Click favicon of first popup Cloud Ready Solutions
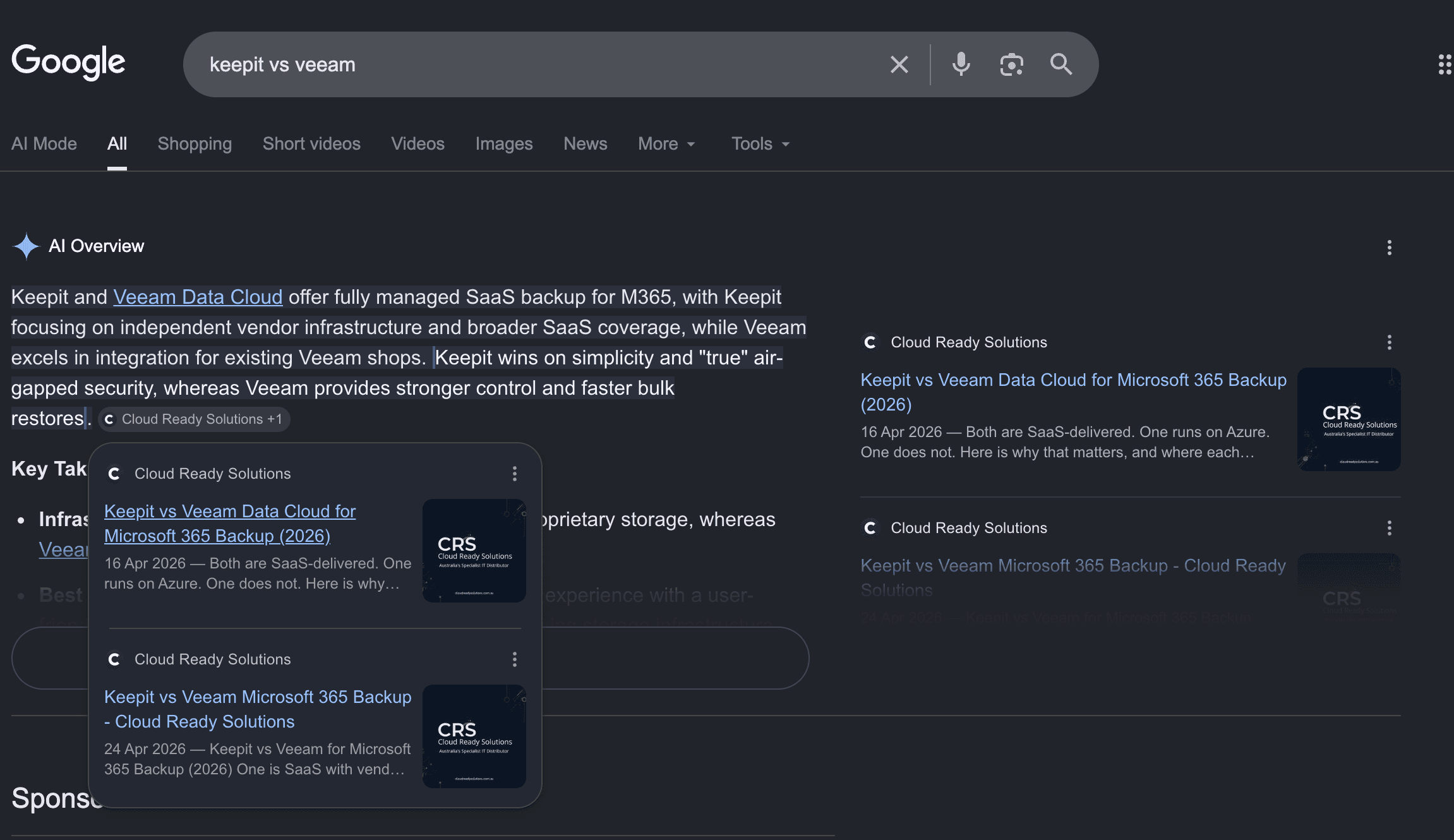The image size is (1454, 840). [114, 474]
